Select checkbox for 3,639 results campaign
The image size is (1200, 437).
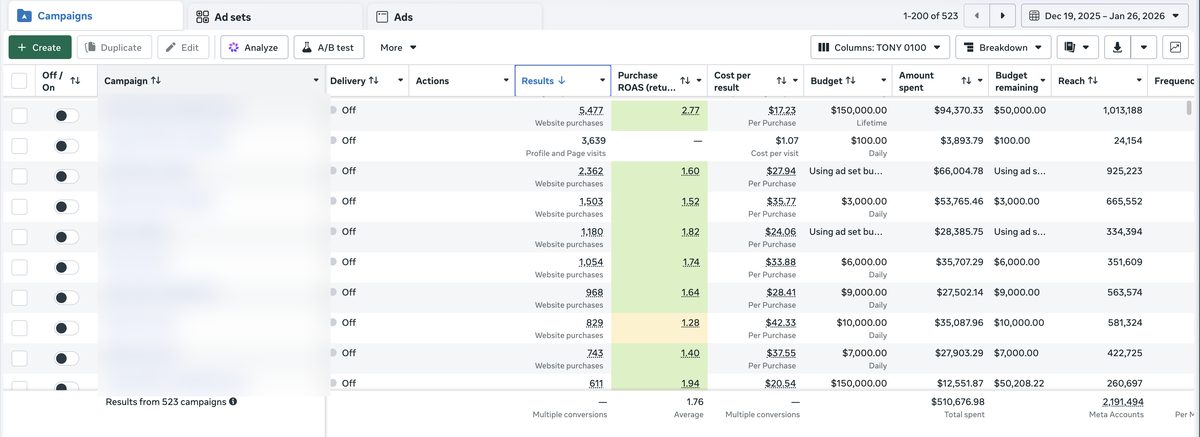point(19,146)
